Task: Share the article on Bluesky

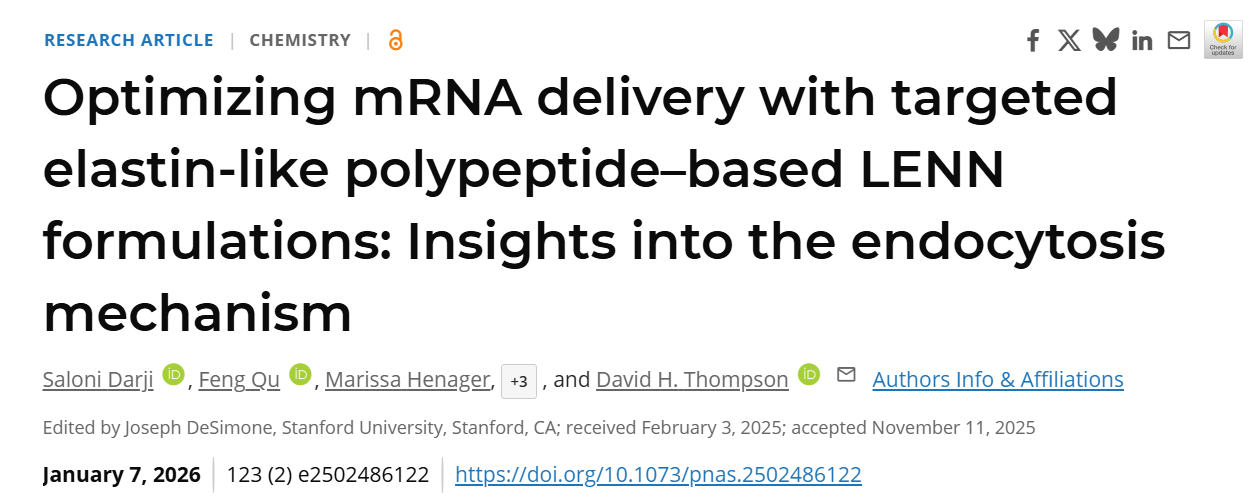Action: [x=1106, y=40]
